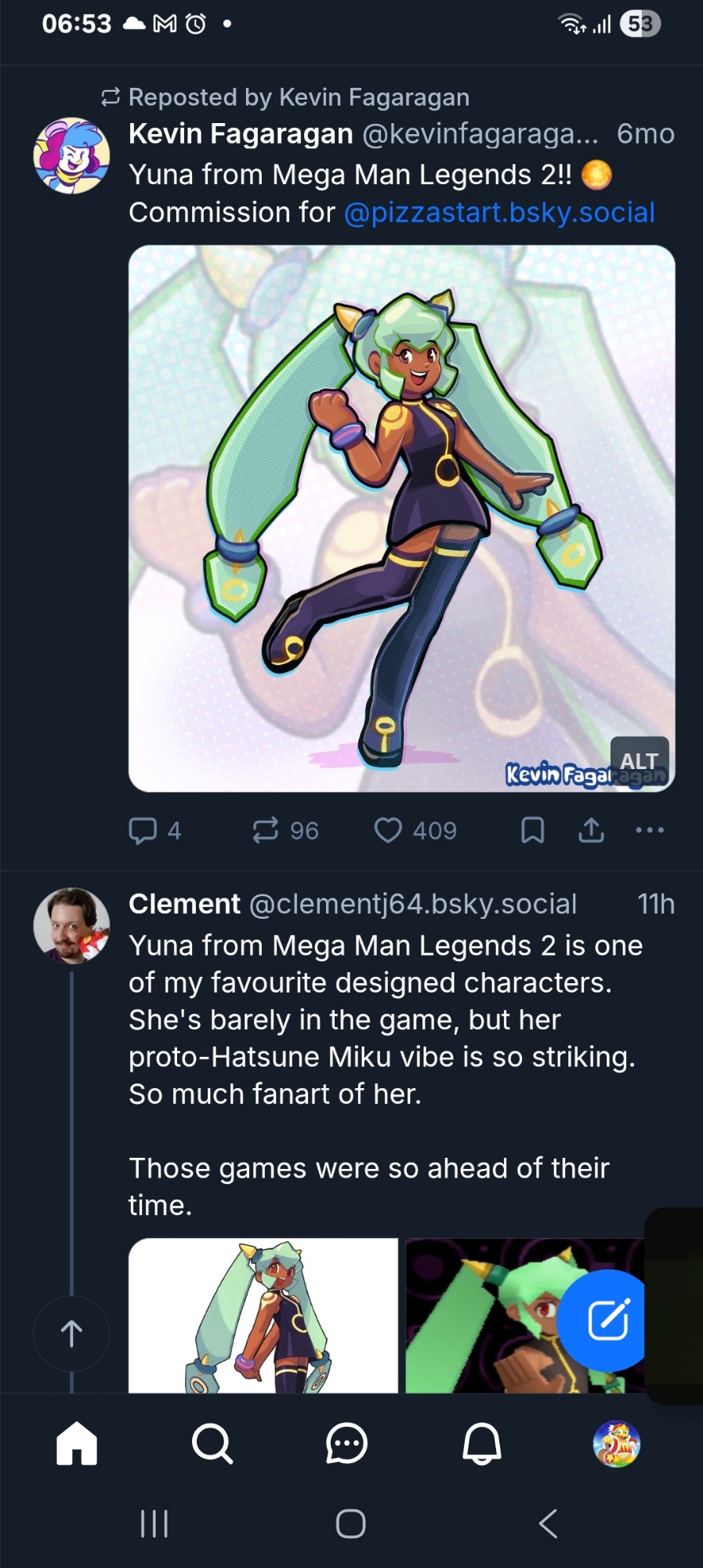
Task: Open the three-dot menu on Kevin's post
Action: click(x=650, y=830)
